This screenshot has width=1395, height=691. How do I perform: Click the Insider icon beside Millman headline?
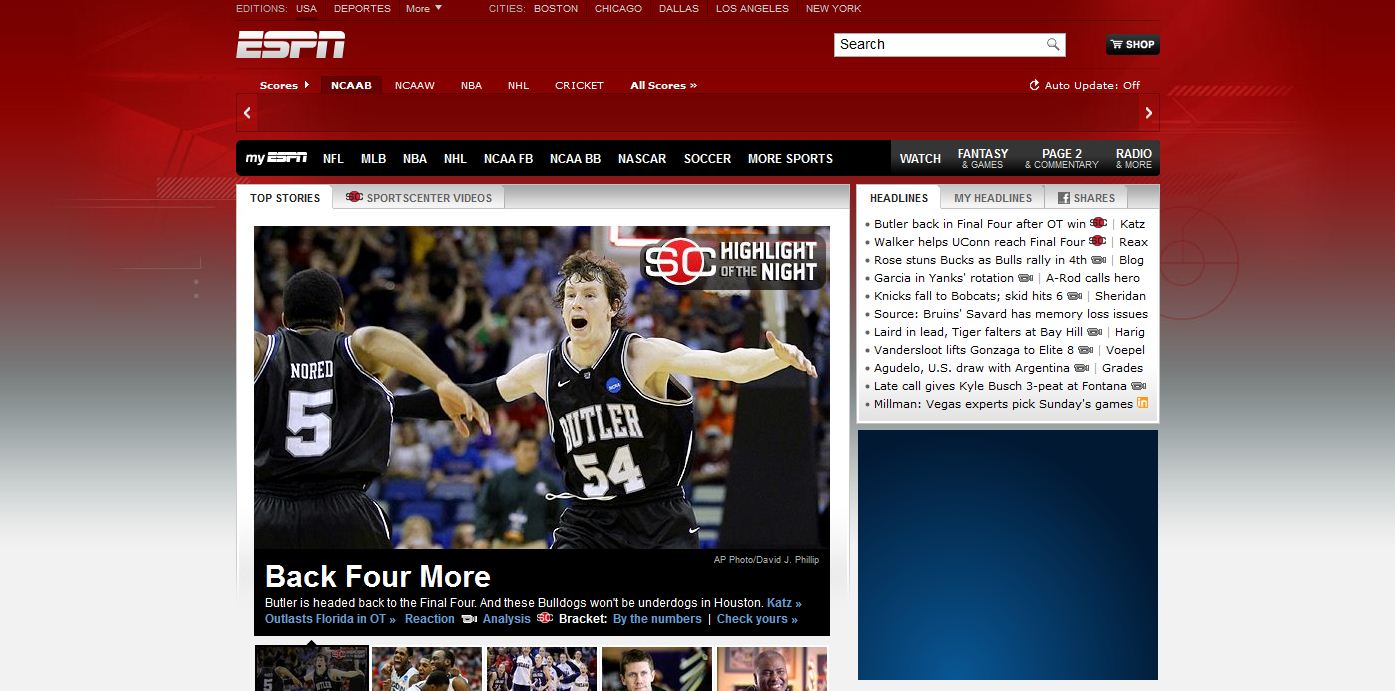tap(1142, 403)
